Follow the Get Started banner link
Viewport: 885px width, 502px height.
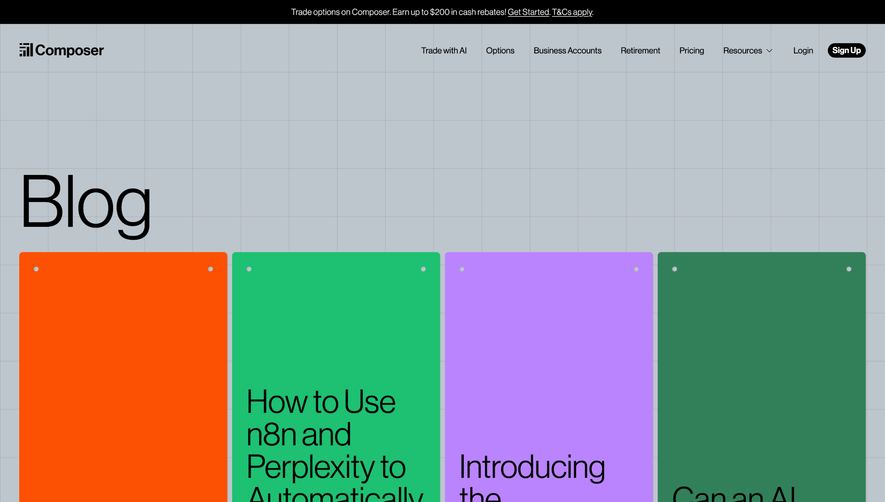tap(528, 12)
